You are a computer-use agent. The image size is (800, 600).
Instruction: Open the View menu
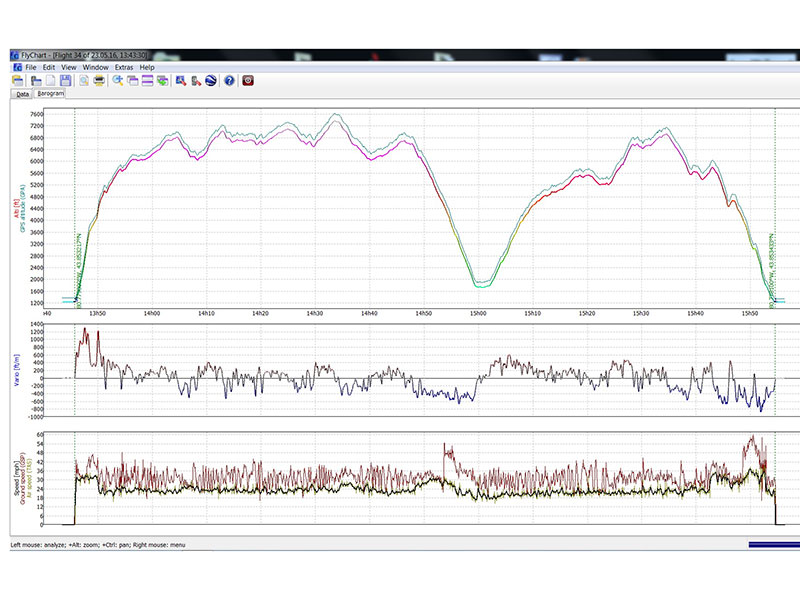tap(69, 67)
